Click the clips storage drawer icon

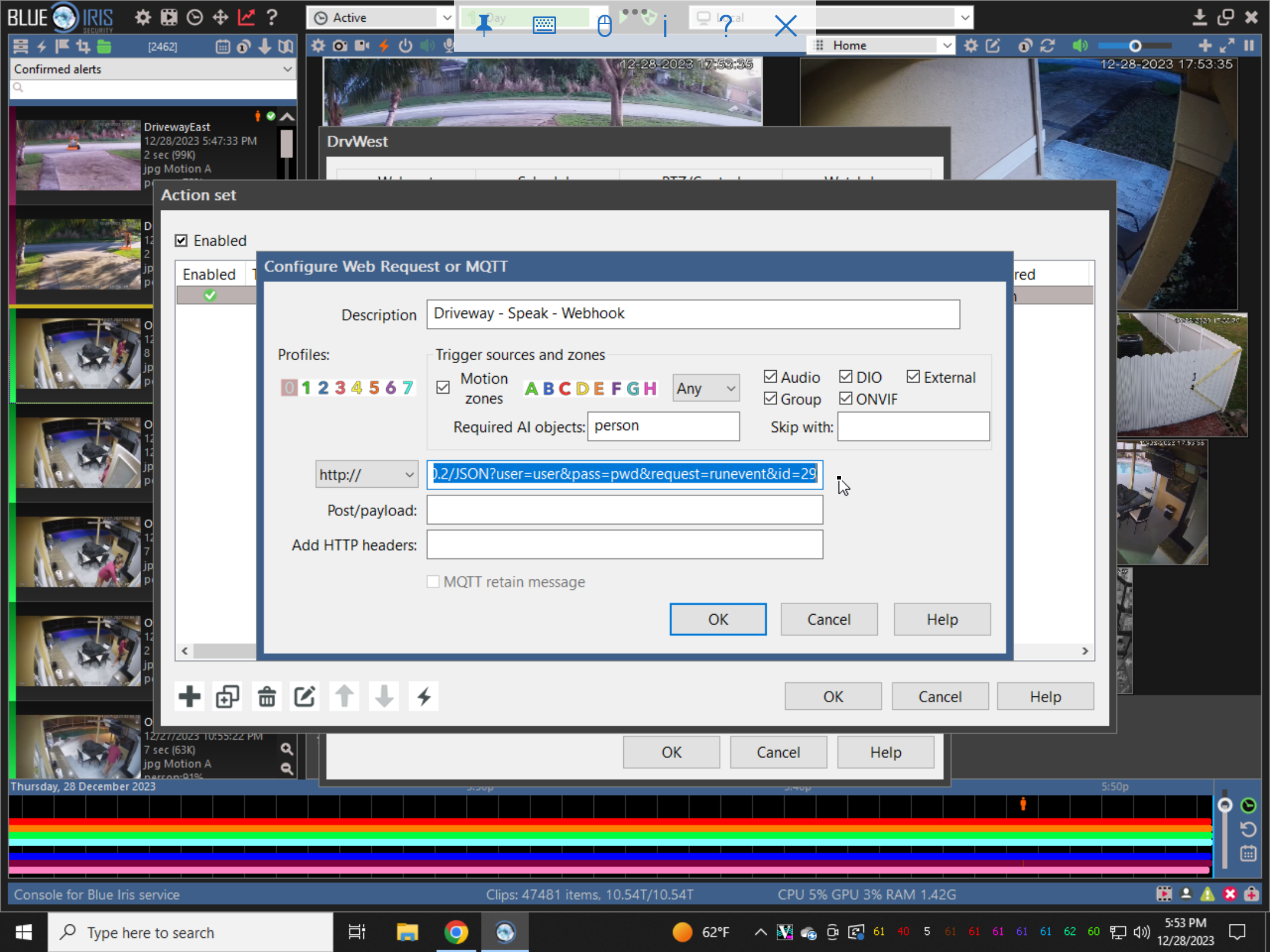(x=21, y=46)
